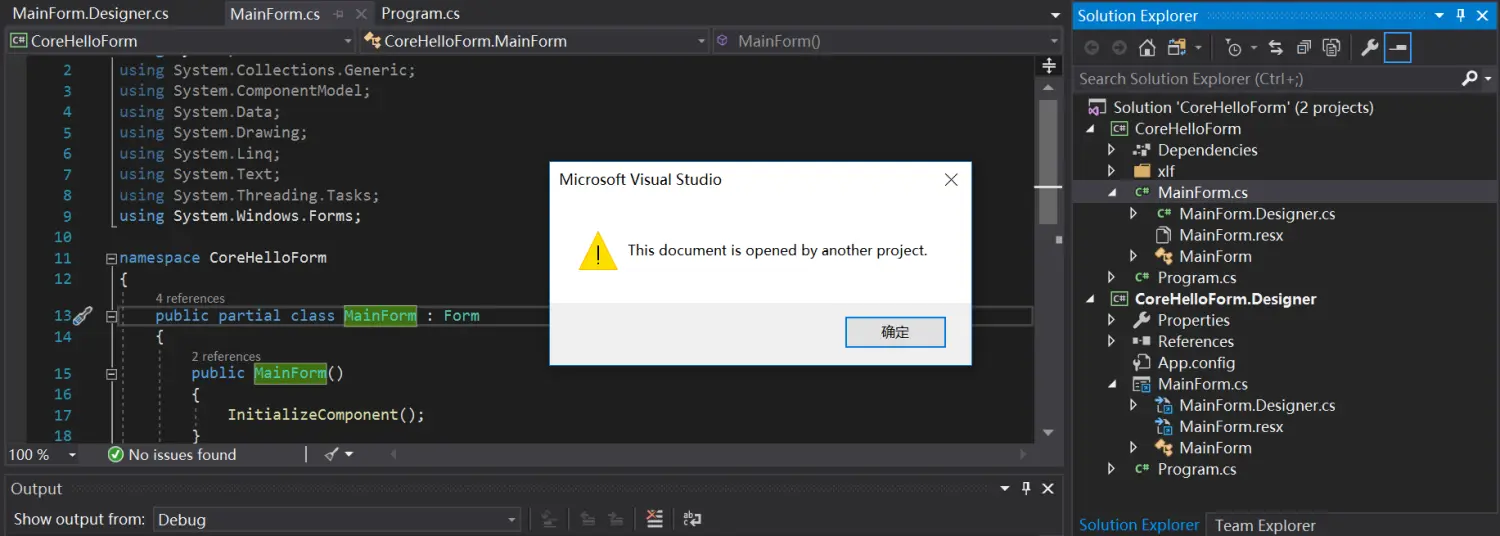
Task: Select App.config in Solution Explorer
Action: pyautogui.click(x=1196, y=363)
